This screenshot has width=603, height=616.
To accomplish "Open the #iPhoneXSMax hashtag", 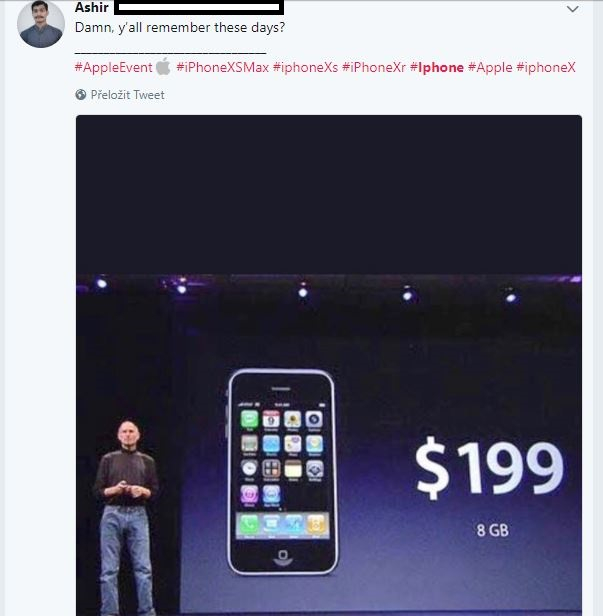I will pos(222,67).
